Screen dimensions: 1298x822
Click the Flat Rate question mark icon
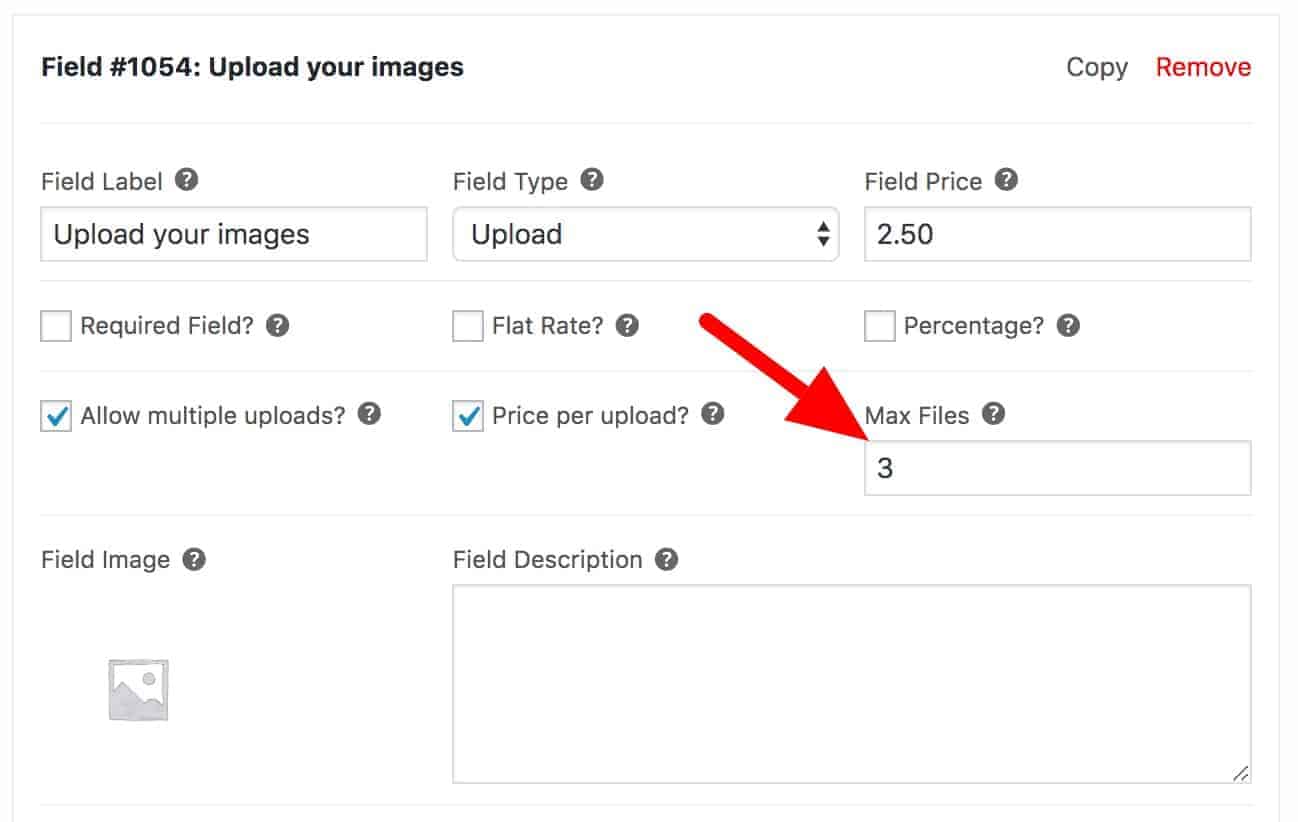click(x=627, y=325)
